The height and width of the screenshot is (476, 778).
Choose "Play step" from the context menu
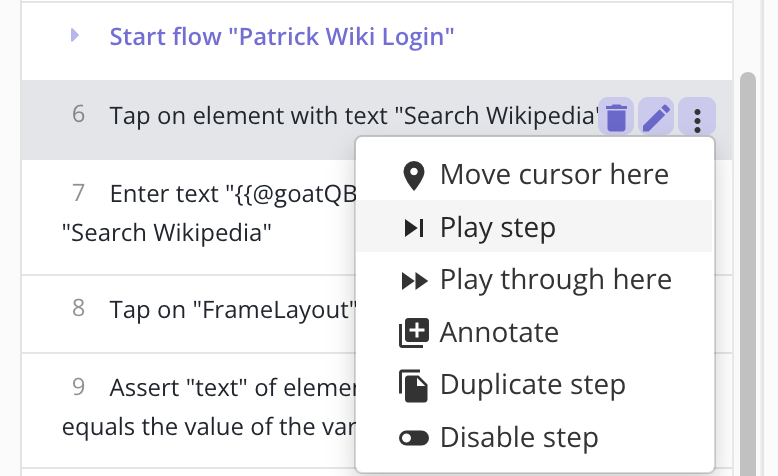(x=497, y=228)
